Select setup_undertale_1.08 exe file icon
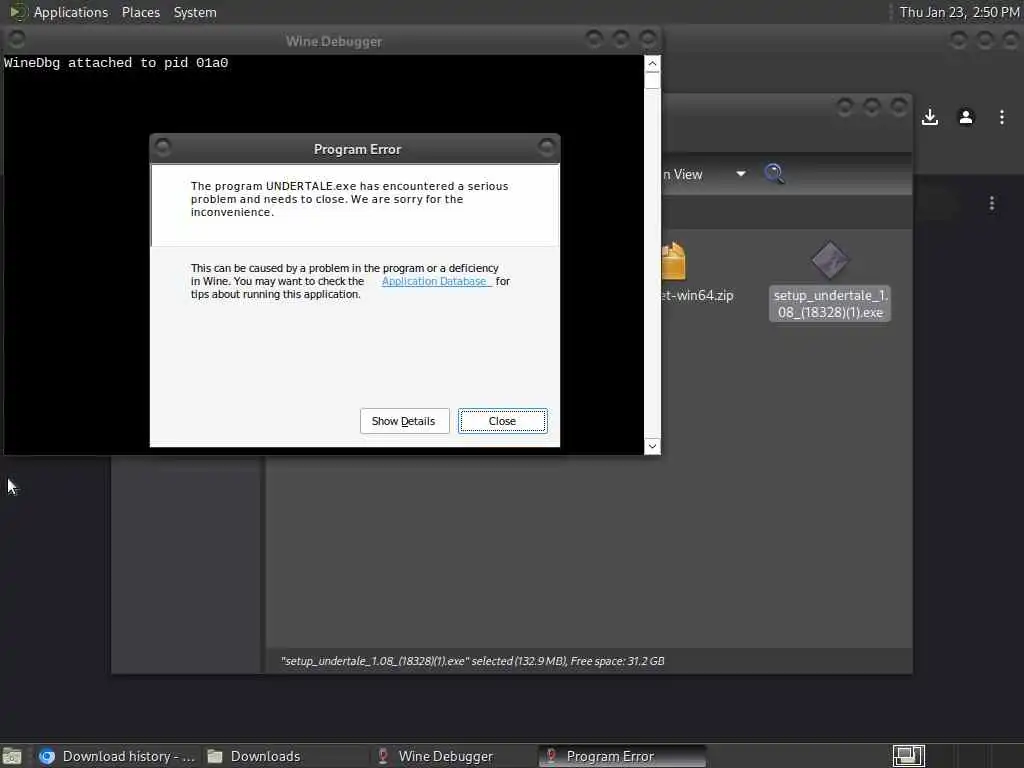 tap(830, 260)
